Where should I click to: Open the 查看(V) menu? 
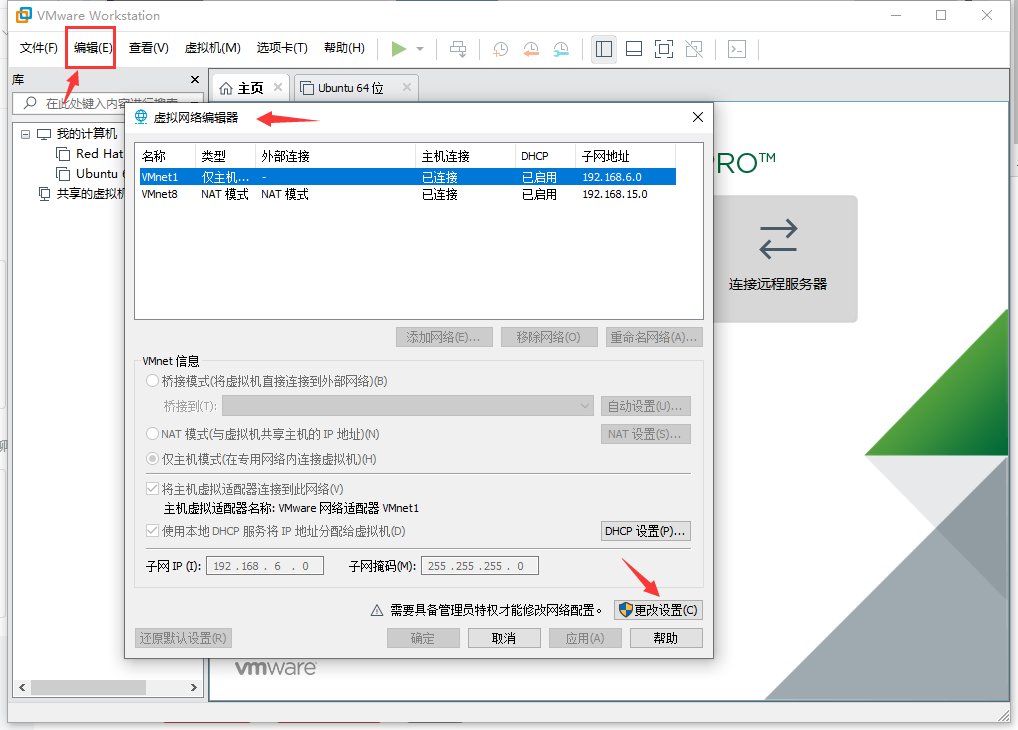149,48
